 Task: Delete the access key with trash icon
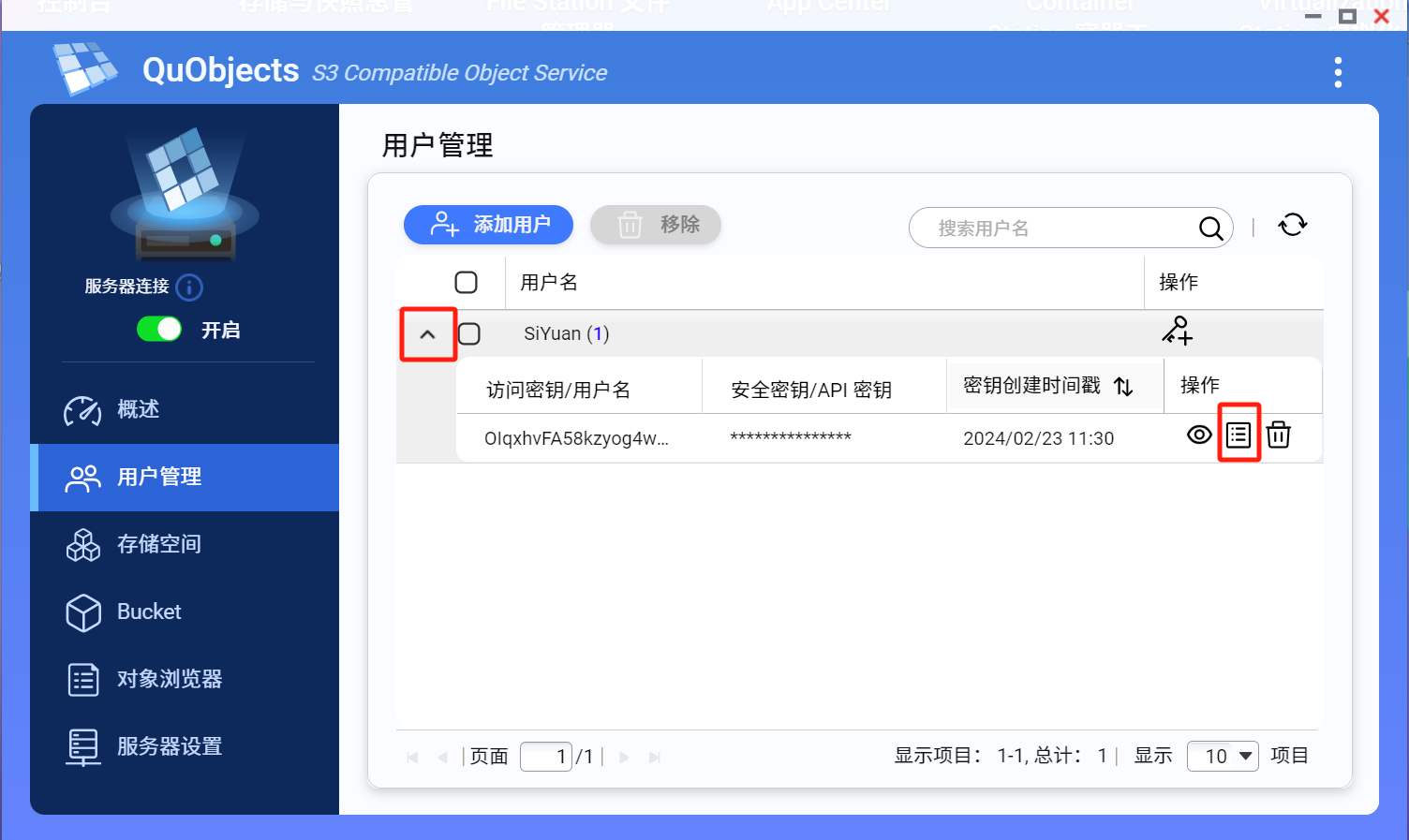coord(1279,435)
